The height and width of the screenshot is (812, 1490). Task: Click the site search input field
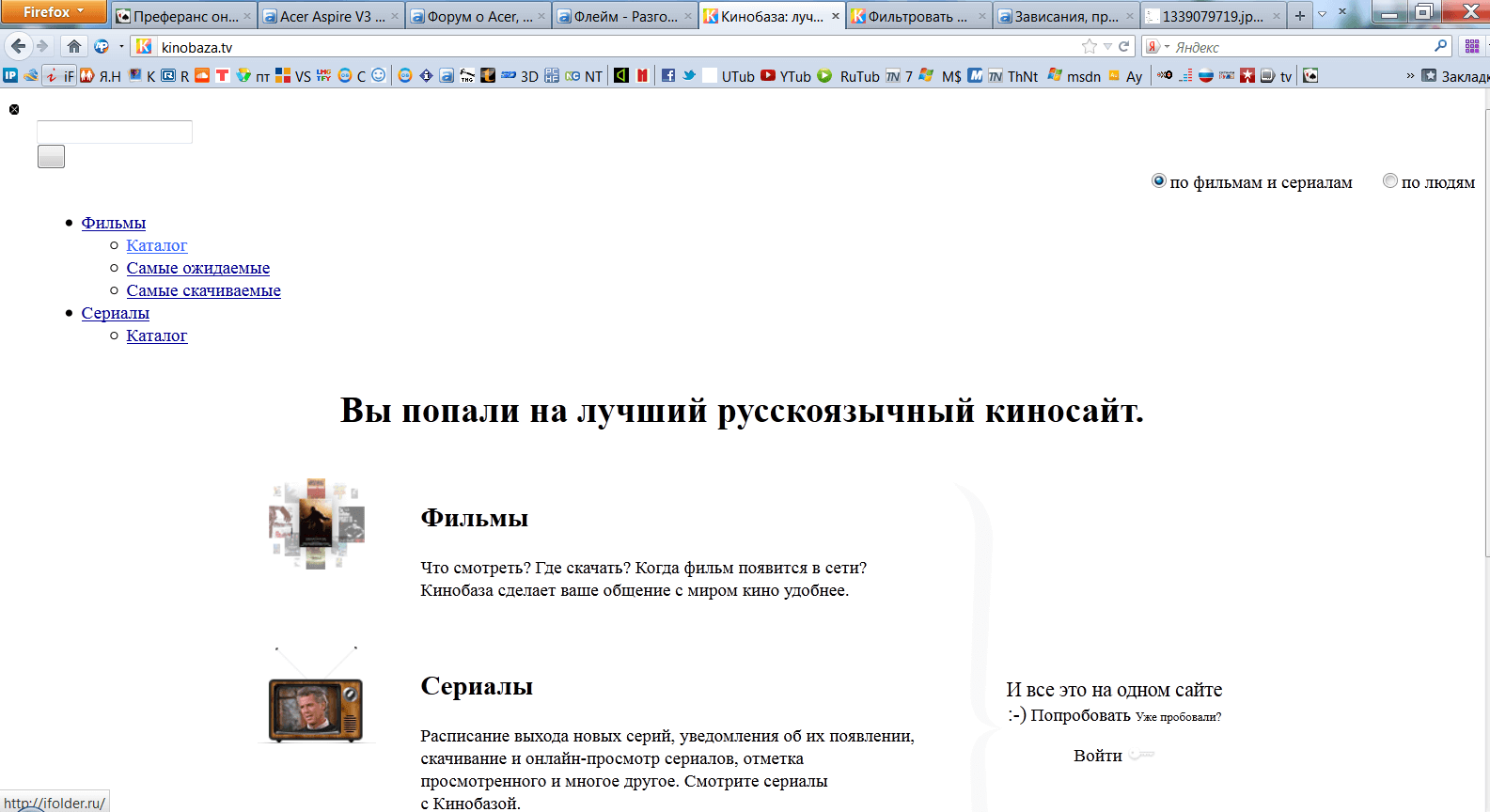click(115, 133)
